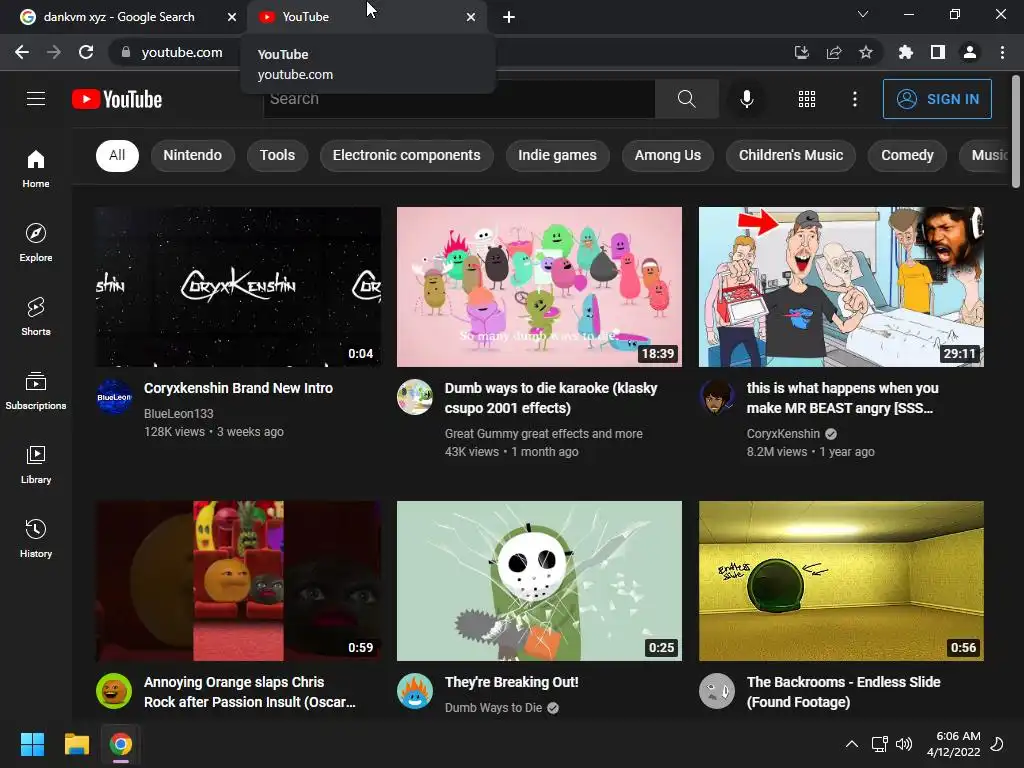
Task: Bookmark this page with the star icon
Action: 866,52
